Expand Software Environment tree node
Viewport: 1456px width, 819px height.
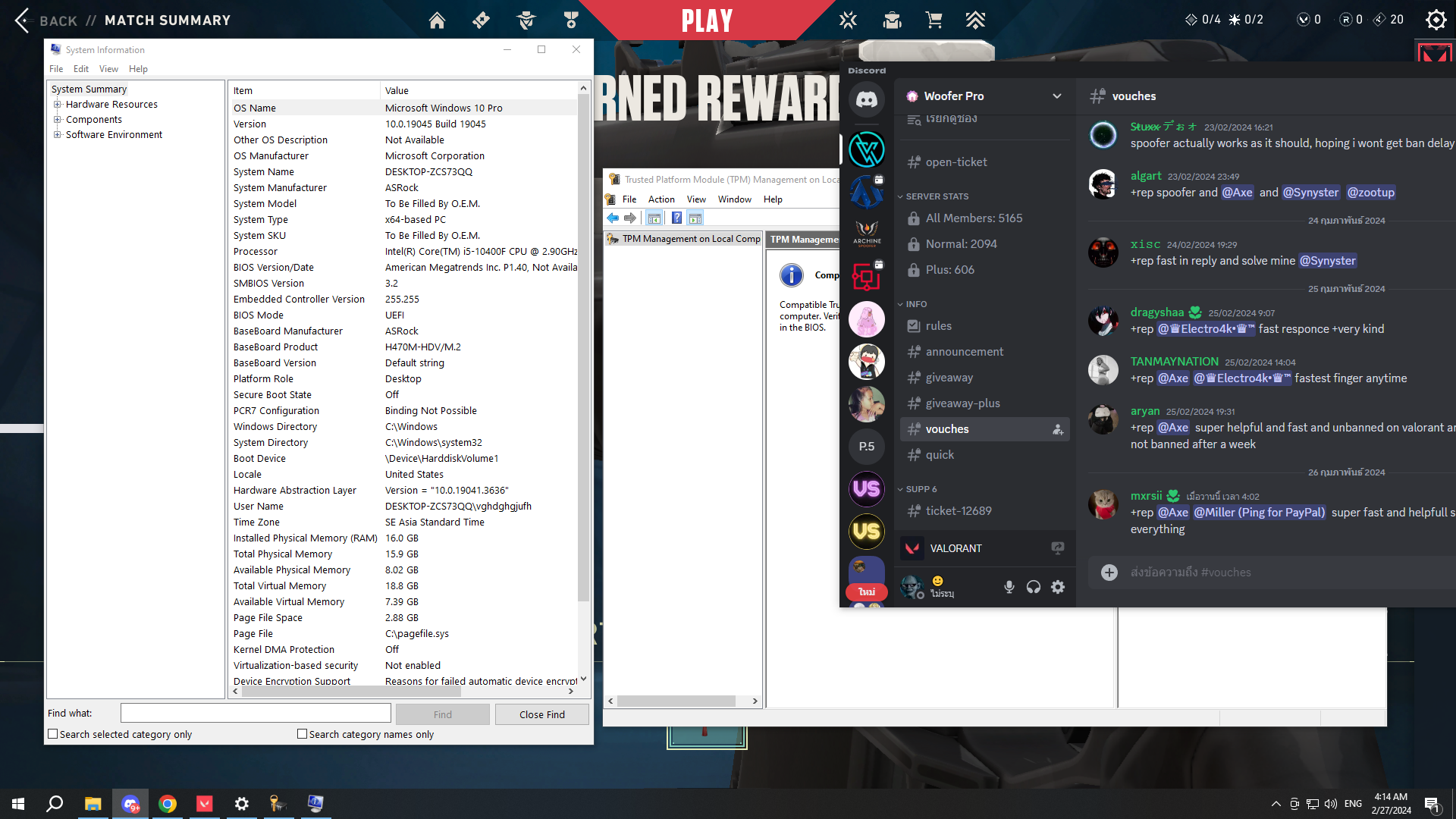pyautogui.click(x=57, y=135)
